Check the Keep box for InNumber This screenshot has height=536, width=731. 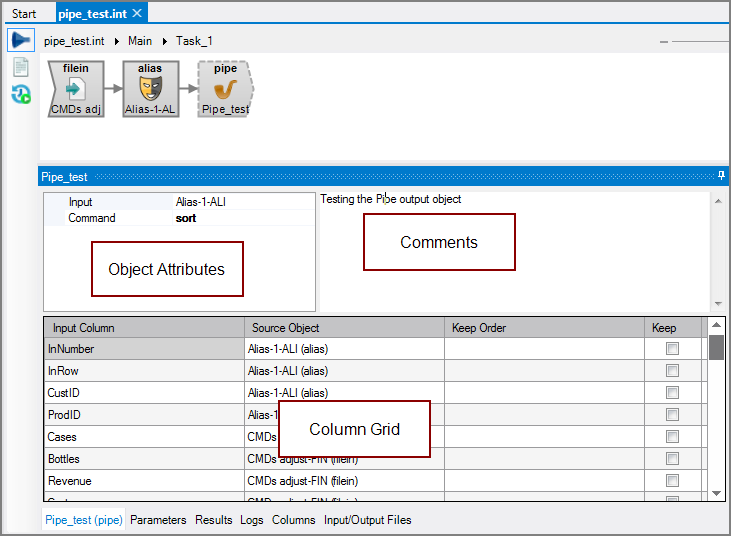(672, 349)
